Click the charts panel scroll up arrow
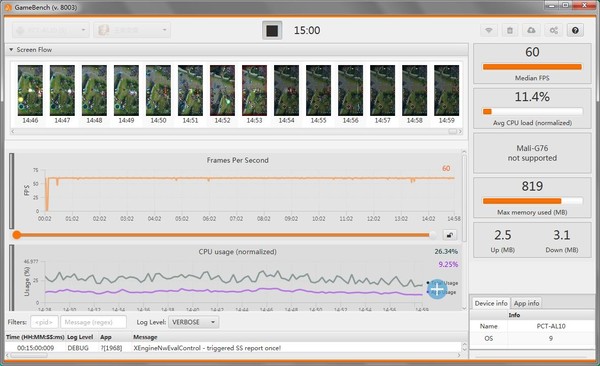The height and width of the screenshot is (366, 600). [464, 152]
